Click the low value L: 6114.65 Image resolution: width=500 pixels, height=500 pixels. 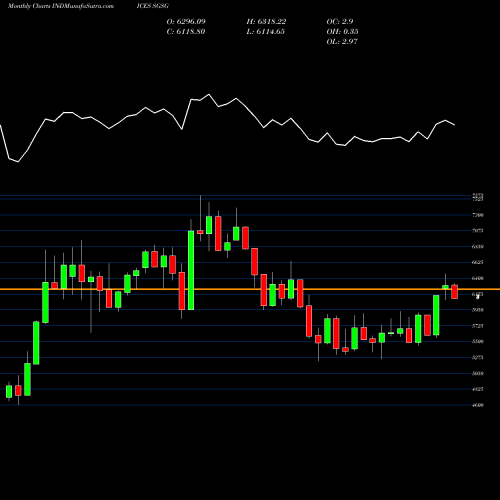pyautogui.click(x=266, y=32)
